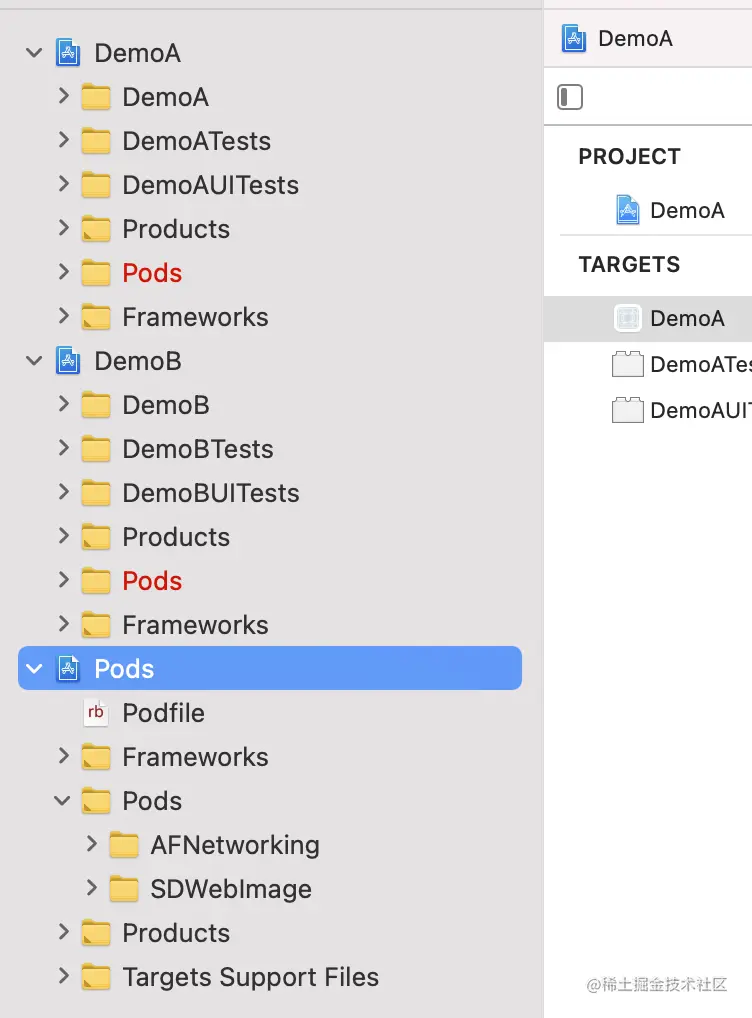This screenshot has height=1018, width=752.
Task: Click the Pods project icon in navigator
Action: (68, 669)
